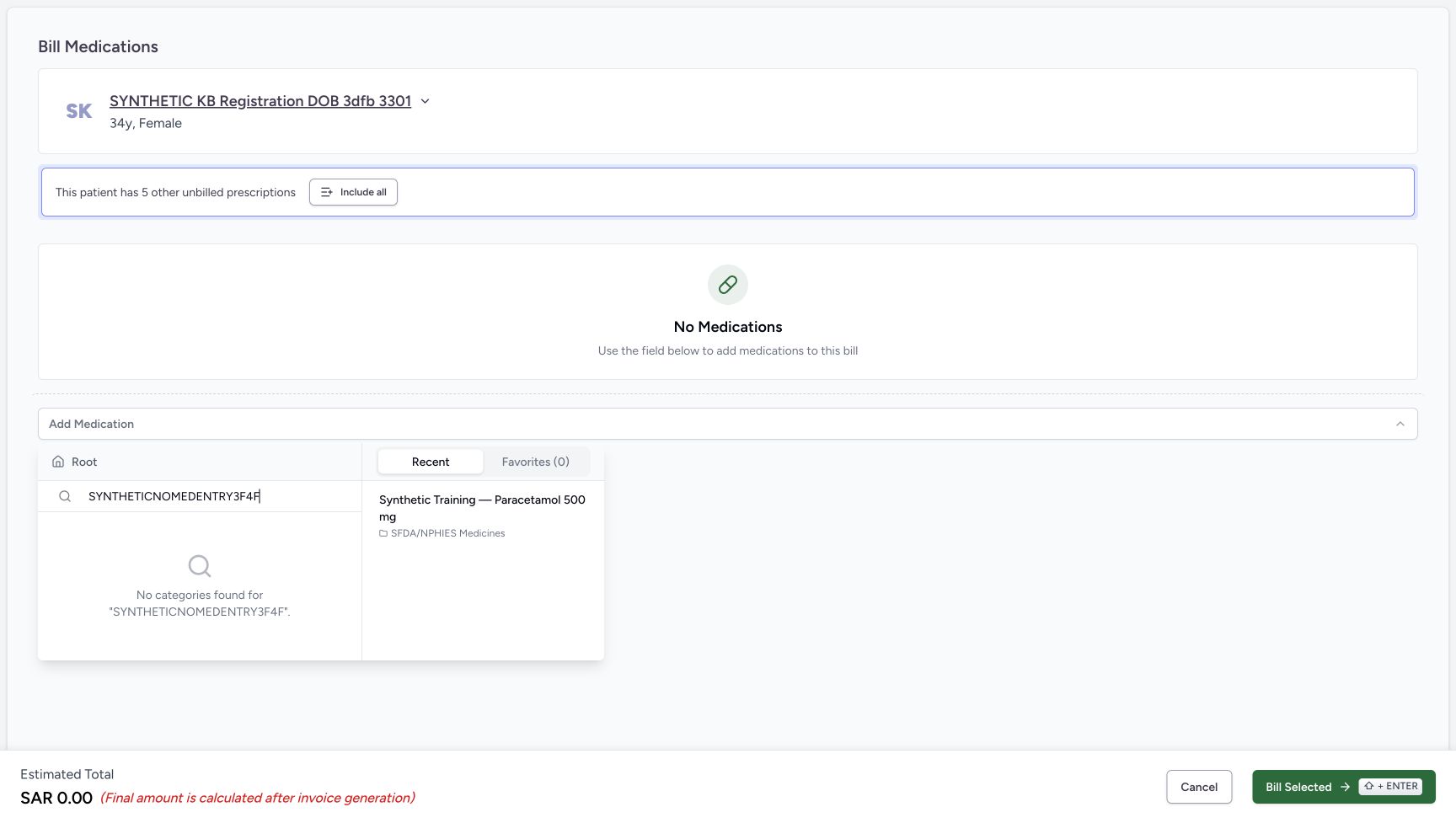Click the folder icon beside SFDA/NPHIES Medicines
The image size is (1456, 823).
pos(383,533)
